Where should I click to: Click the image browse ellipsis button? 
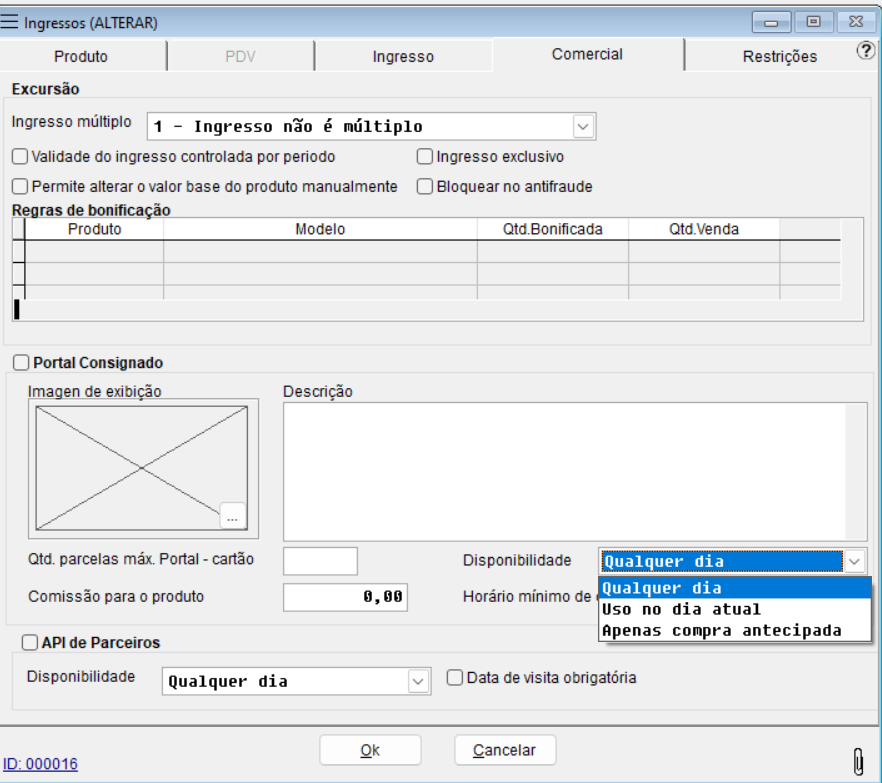tap(232, 516)
